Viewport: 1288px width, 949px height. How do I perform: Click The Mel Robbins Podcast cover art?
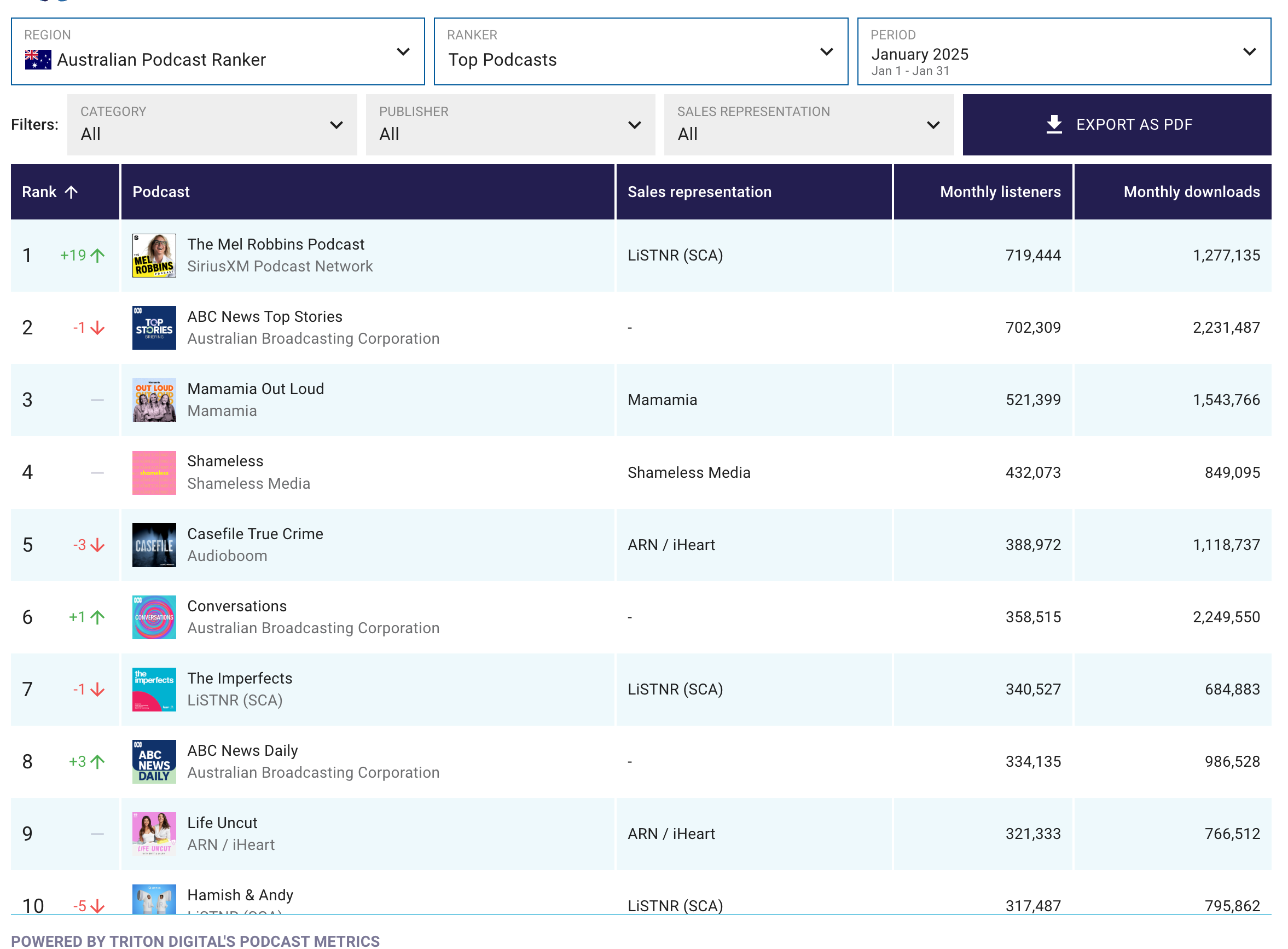point(154,256)
